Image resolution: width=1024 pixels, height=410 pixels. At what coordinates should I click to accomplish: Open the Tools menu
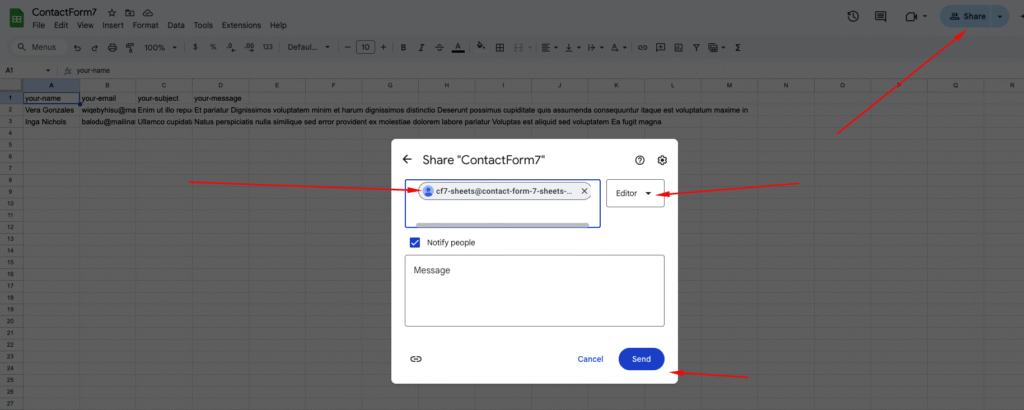click(x=203, y=25)
